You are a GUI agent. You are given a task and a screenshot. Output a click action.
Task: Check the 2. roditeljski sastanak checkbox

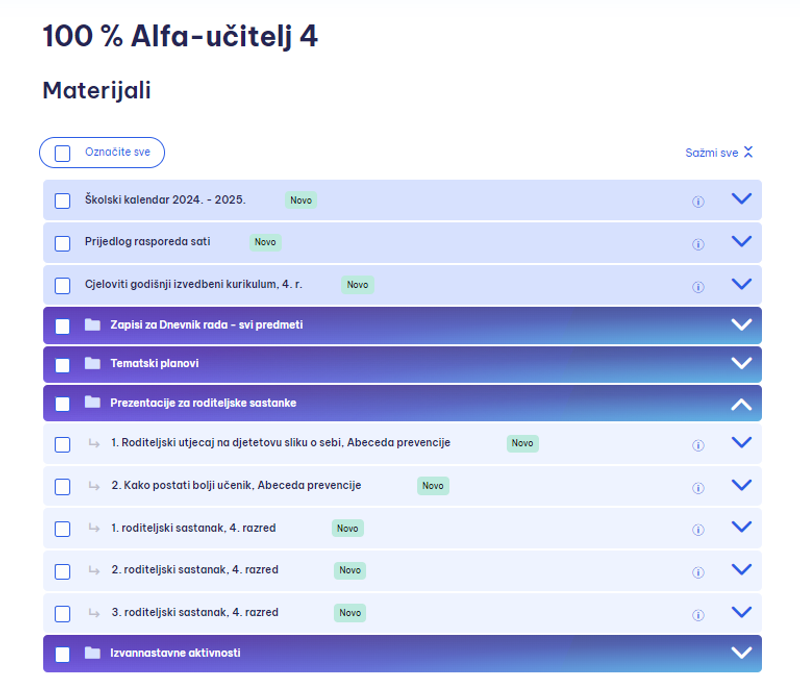click(62, 572)
